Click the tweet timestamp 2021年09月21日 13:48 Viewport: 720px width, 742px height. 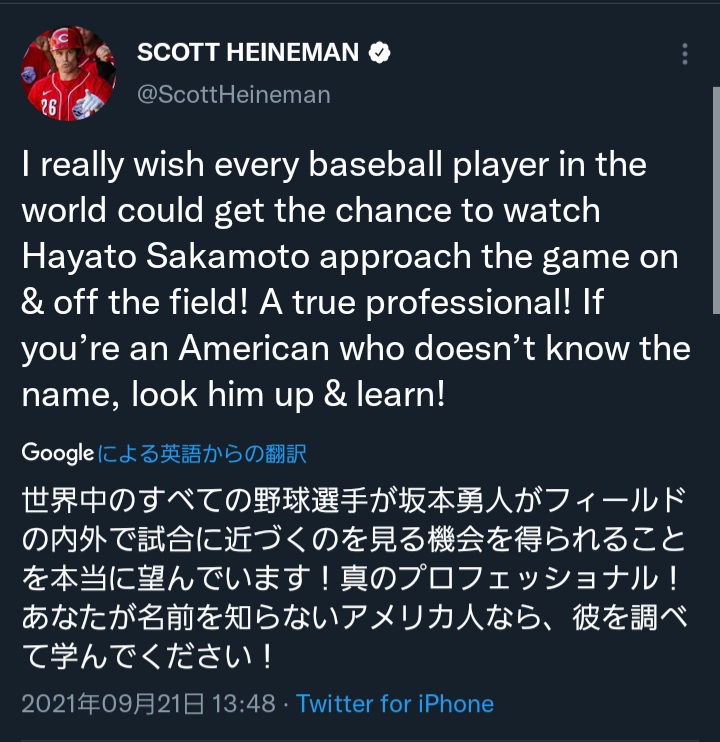pos(148,703)
